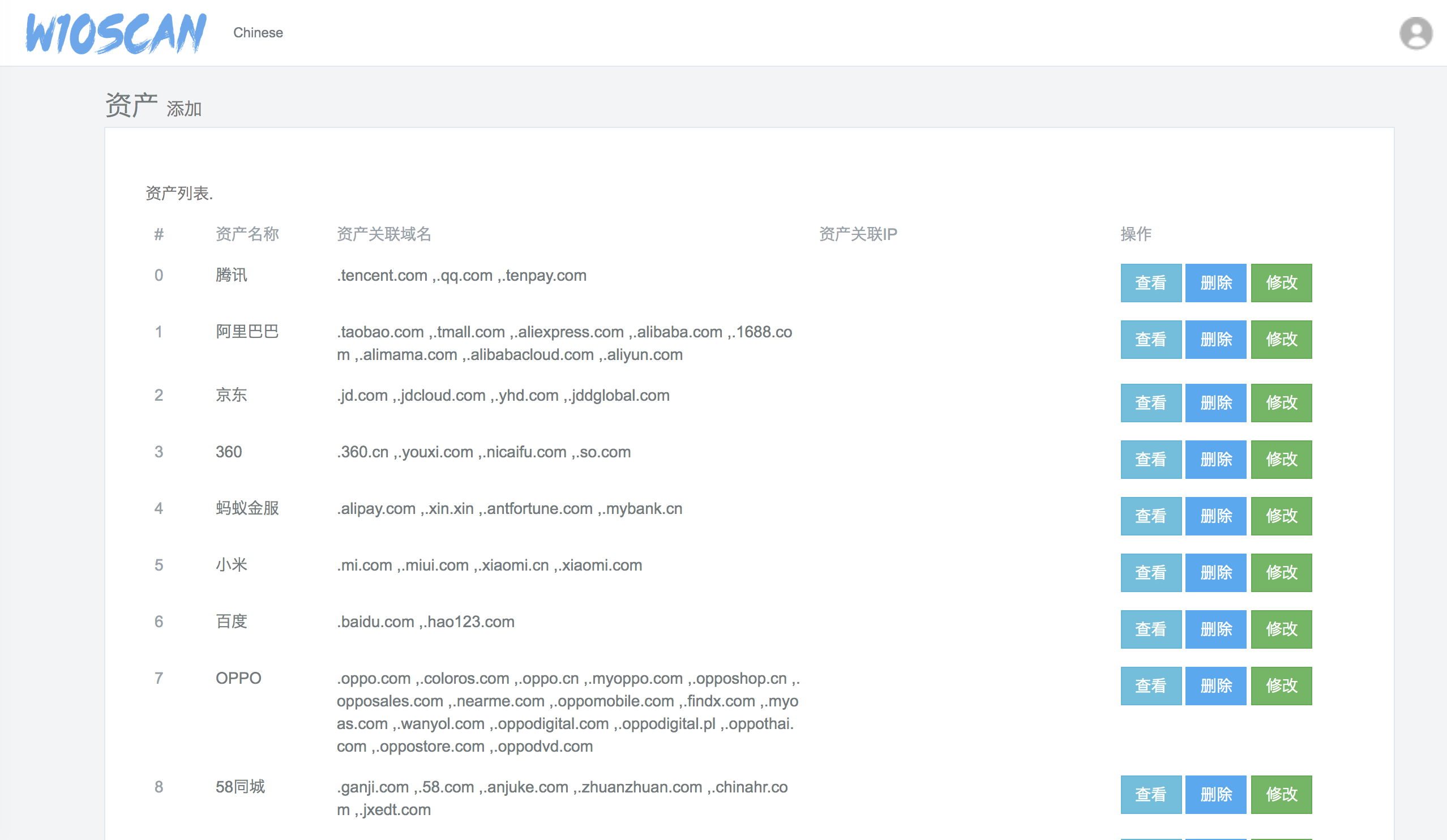Click the 资产 page heading
The image size is (1447, 840).
[x=131, y=105]
